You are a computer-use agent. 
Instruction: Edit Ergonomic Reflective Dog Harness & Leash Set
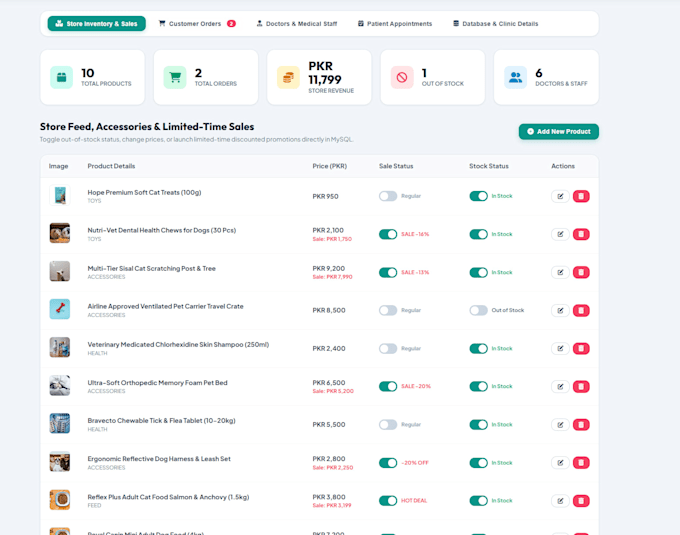(x=560, y=463)
